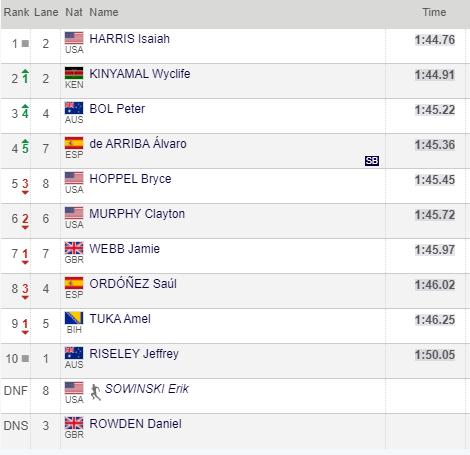Click the Name column header
The height and width of the screenshot is (455, 470).
pyautogui.click(x=104, y=12)
